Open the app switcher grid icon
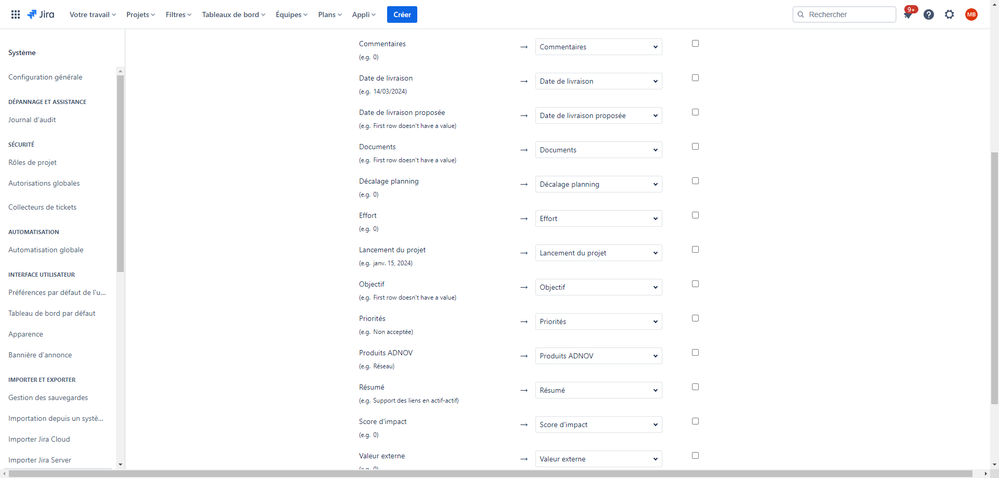The width and height of the screenshot is (999, 478). point(15,14)
